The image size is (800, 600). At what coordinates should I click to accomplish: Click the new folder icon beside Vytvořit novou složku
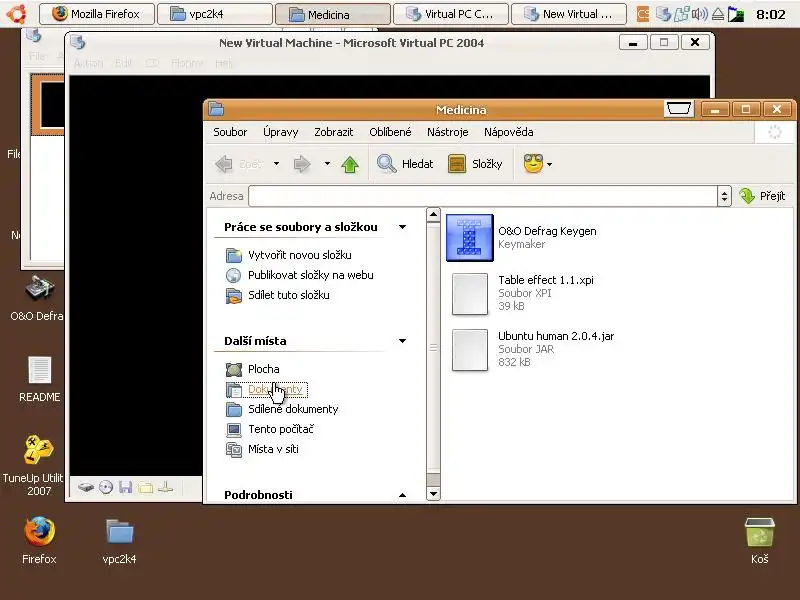coord(234,255)
